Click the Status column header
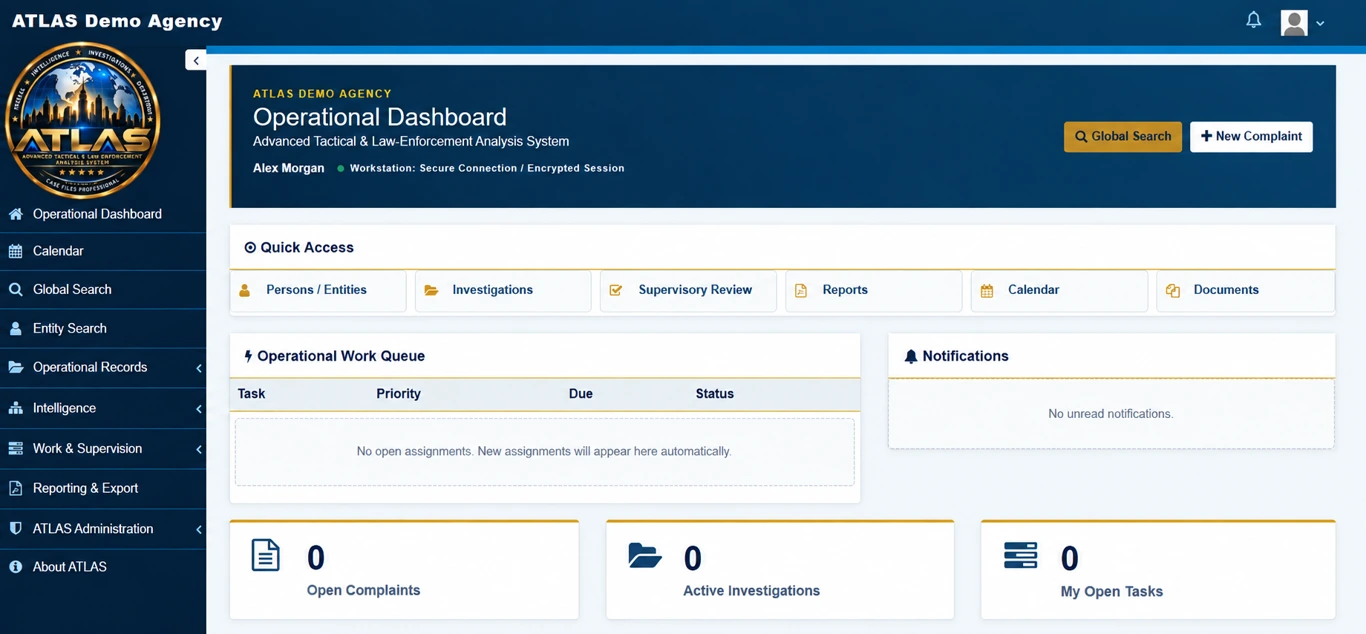 pyautogui.click(x=715, y=394)
